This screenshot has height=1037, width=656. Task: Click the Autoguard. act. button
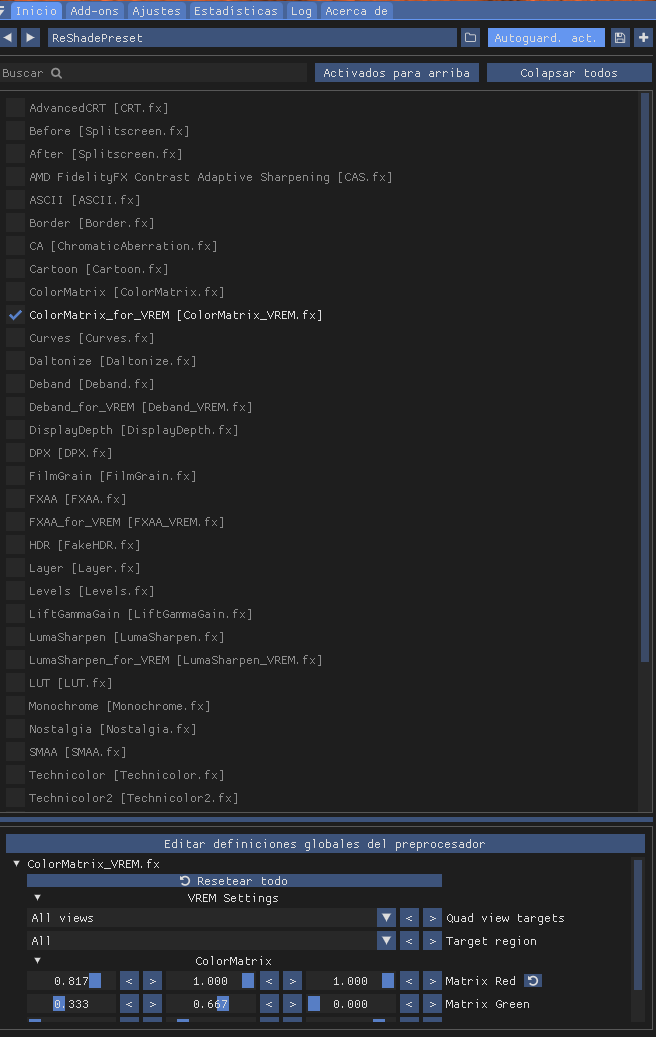pos(546,38)
